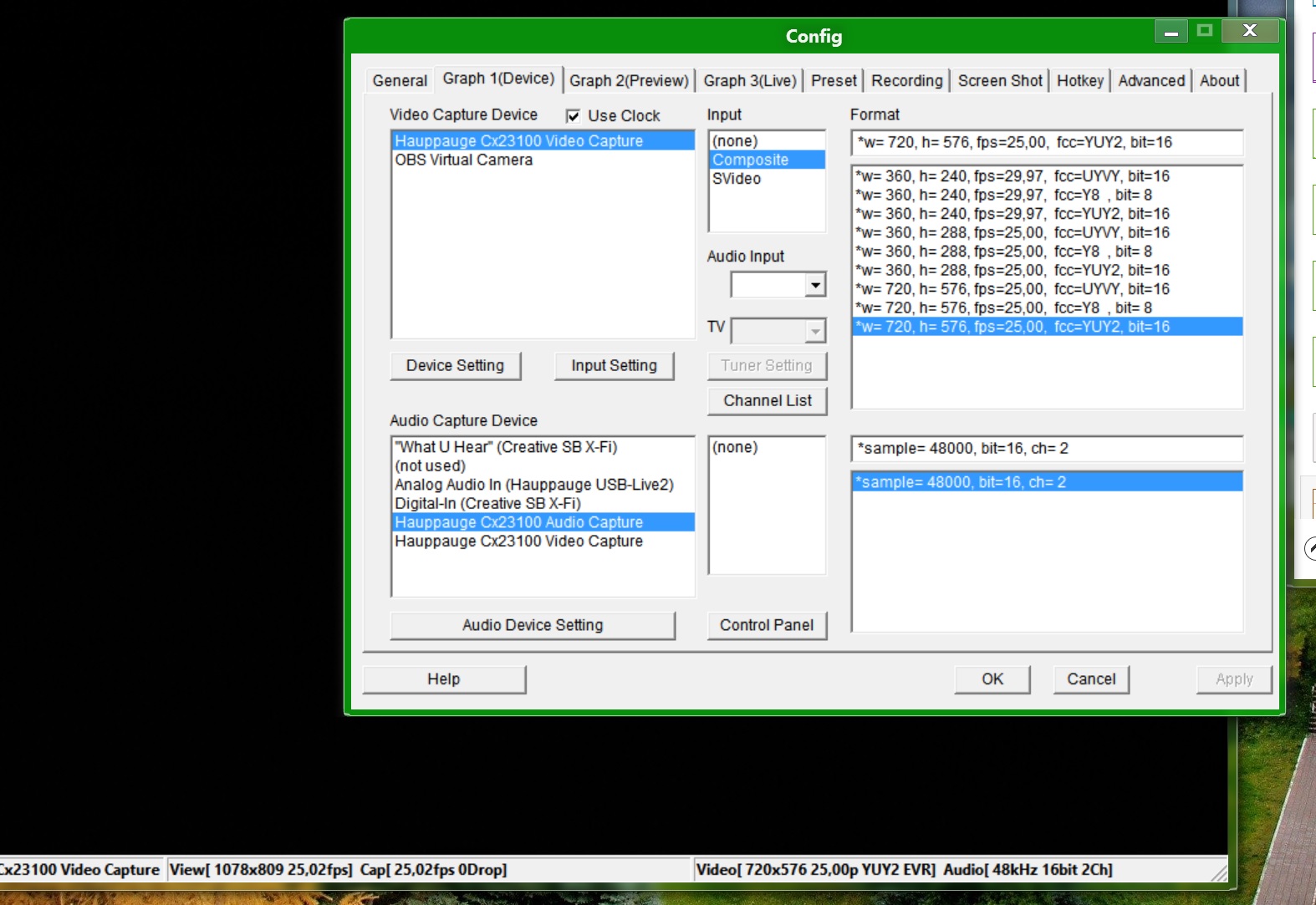1316x905 pixels.
Task: Click the Help button
Action: pos(444,679)
